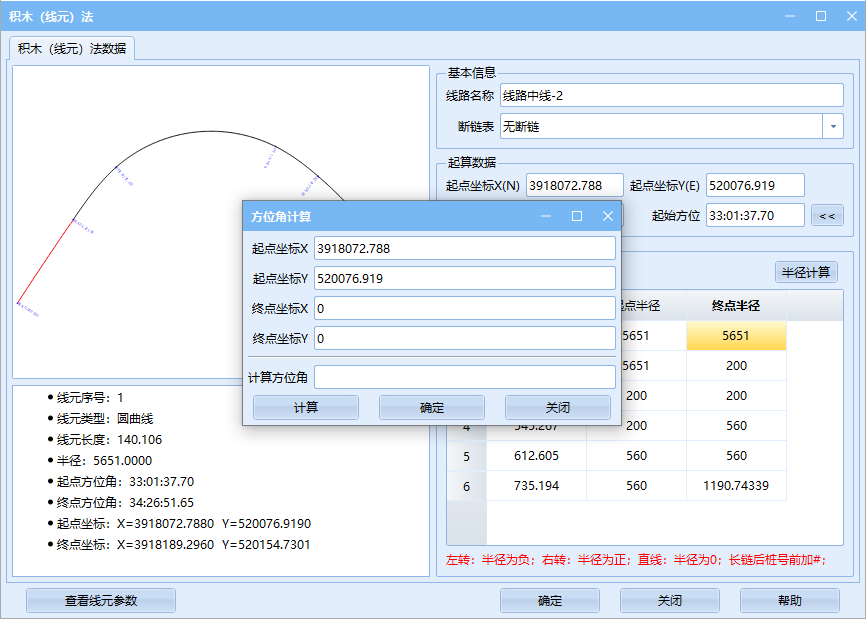Close the 方位角计算 dialog window
Screen dimensions: 866x619
tap(607, 216)
